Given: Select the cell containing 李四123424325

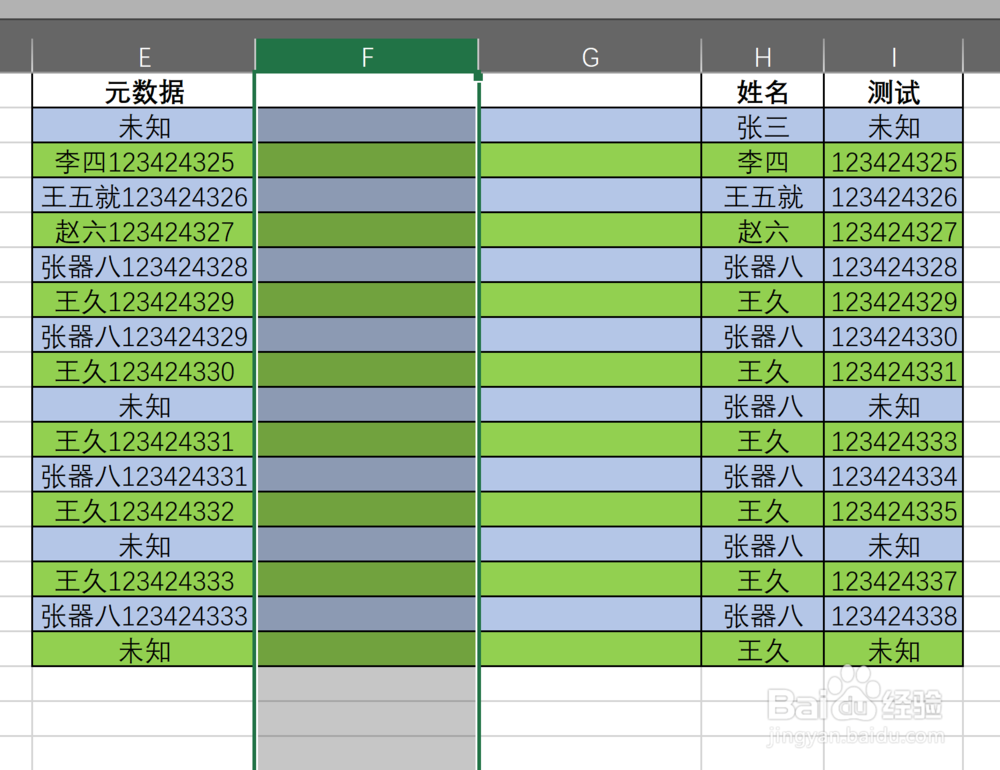Looking at the screenshot, I should coord(143,161).
